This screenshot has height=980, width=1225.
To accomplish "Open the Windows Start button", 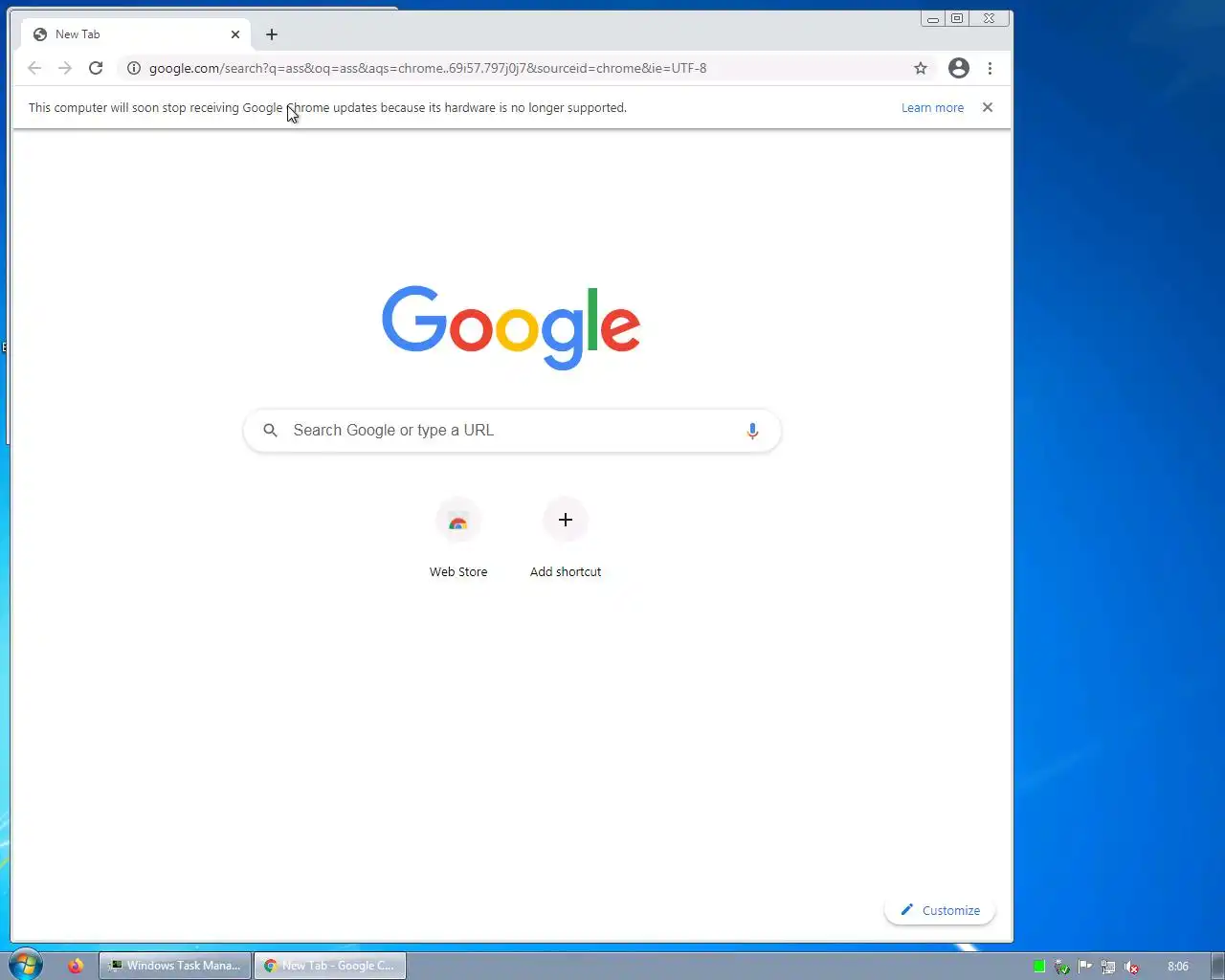I will 25,965.
